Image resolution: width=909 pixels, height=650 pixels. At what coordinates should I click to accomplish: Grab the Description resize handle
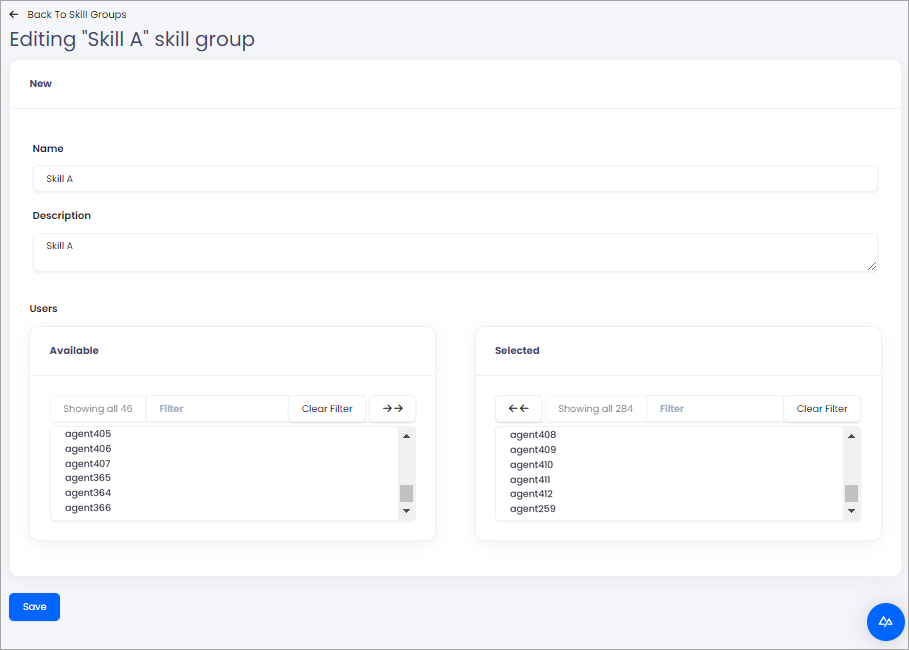[x=872, y=266]
